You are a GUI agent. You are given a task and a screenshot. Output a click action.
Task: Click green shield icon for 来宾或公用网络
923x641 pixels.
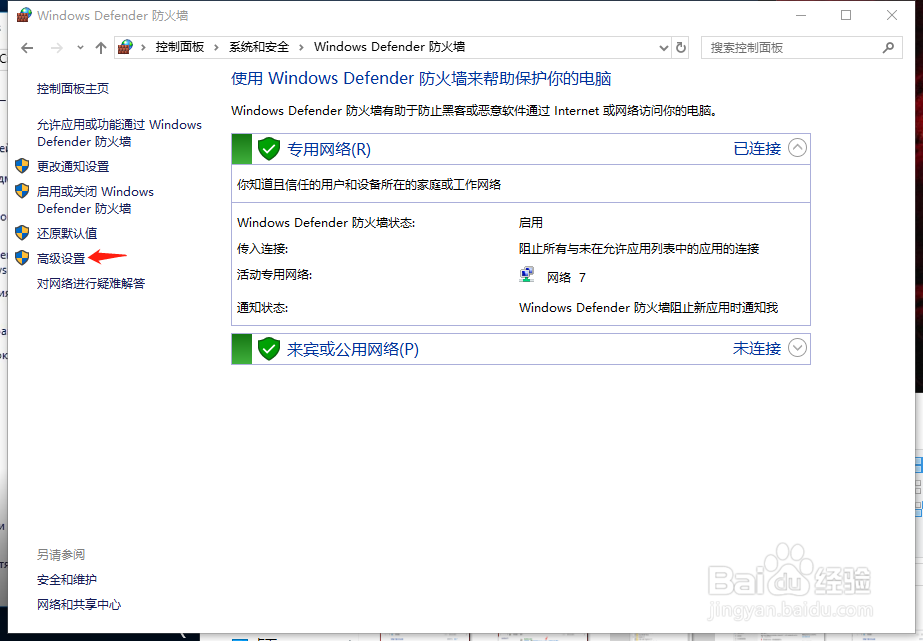(269, 349)
